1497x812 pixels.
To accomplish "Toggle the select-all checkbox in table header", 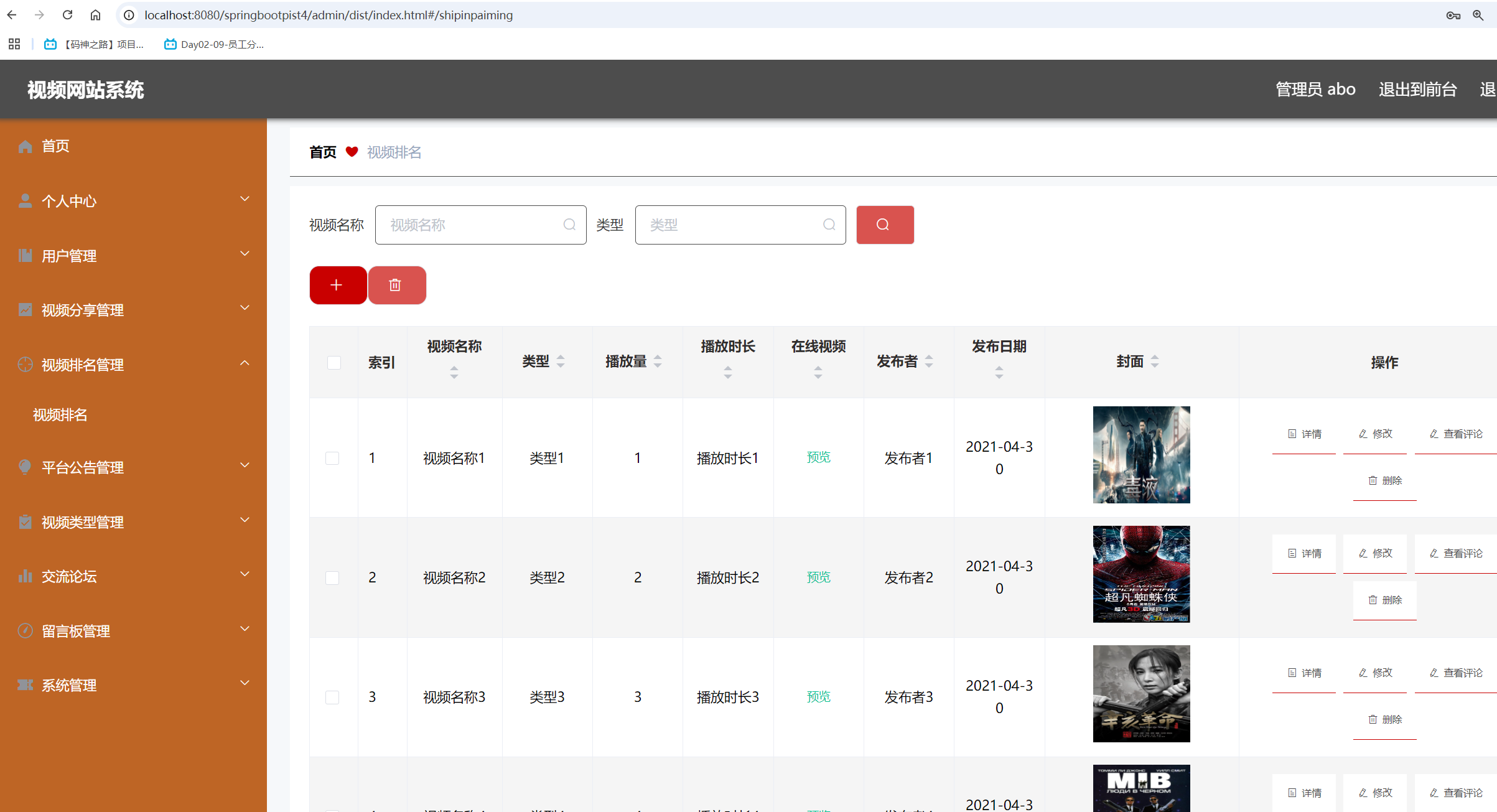I will coord(334,363).
